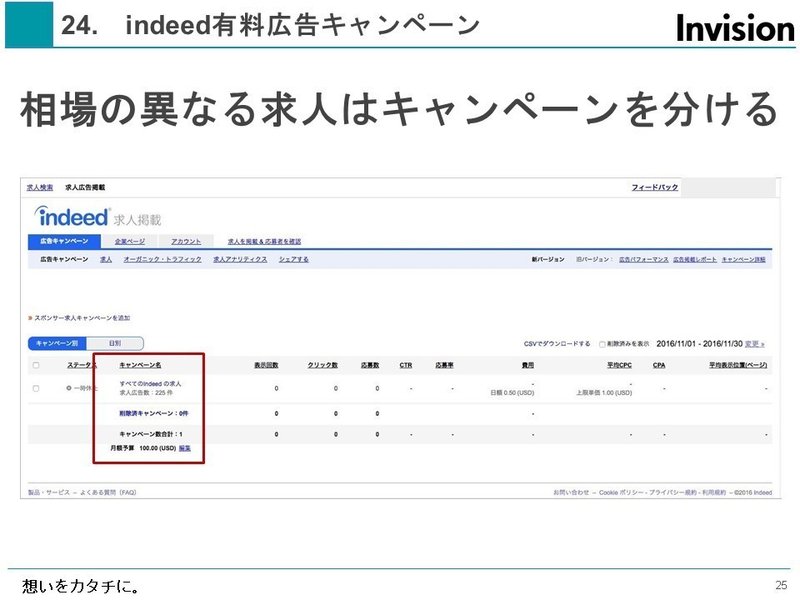800x600 pixels.
Task: Sort by the 応募率 column header
Action: coord(444,365)
